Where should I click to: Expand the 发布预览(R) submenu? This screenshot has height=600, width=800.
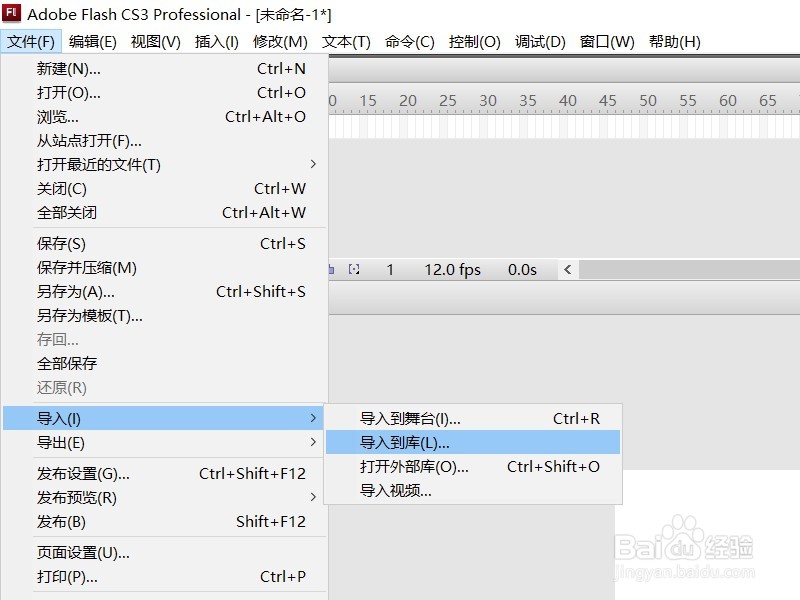[164, 497]
